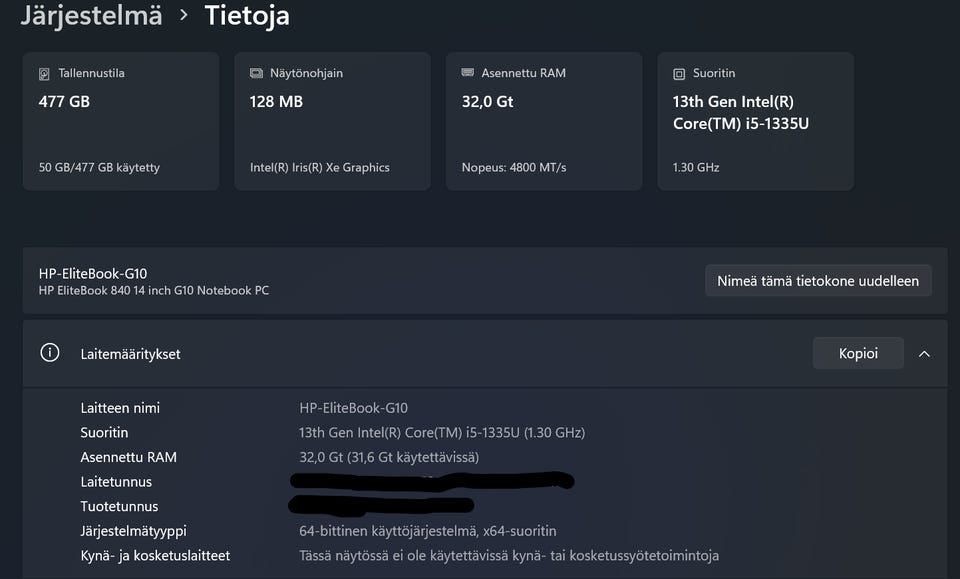Click the RAM icon beside Asennettu RAM

click(468, 74)
